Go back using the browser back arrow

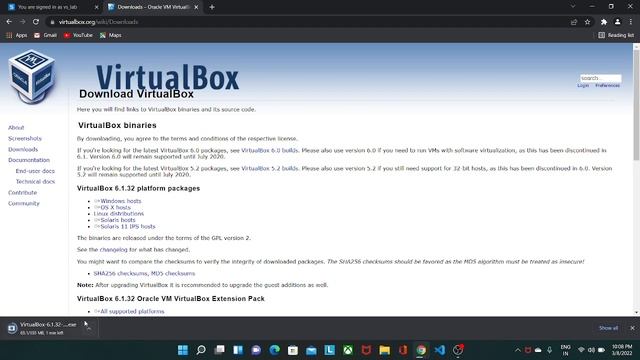pyautogui.click(x=9, y=22)
